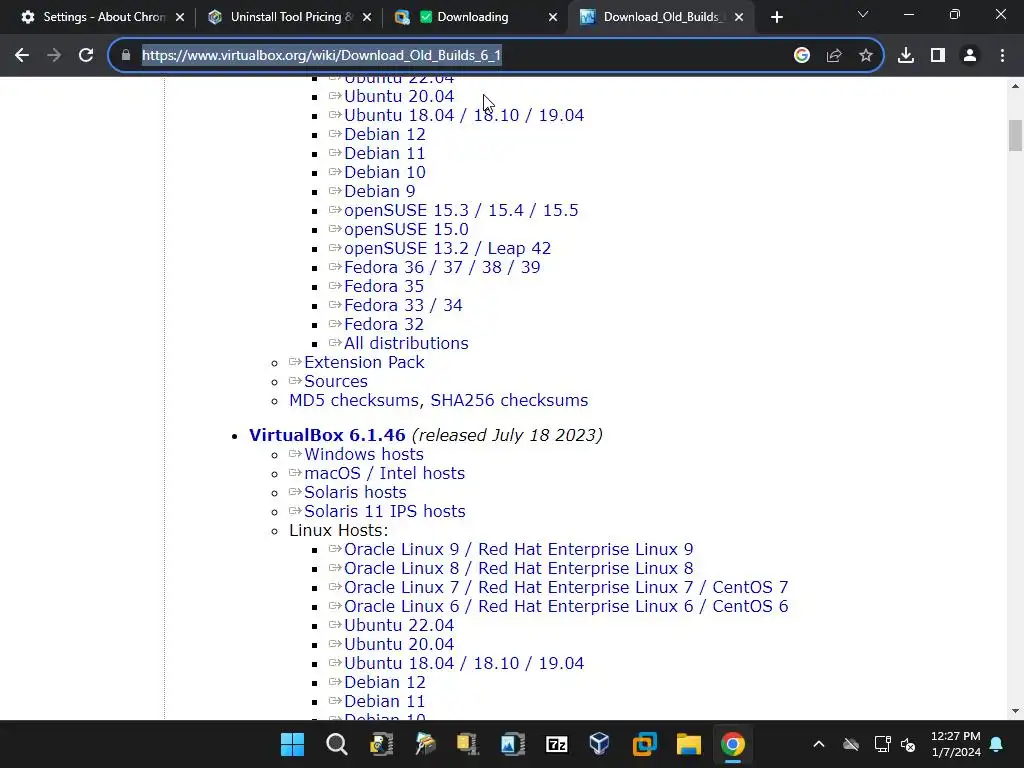The image size is (1024, 768).
Task: Open Oracle Linux 7 / CentOS 7 link
Action: (566, 588)
